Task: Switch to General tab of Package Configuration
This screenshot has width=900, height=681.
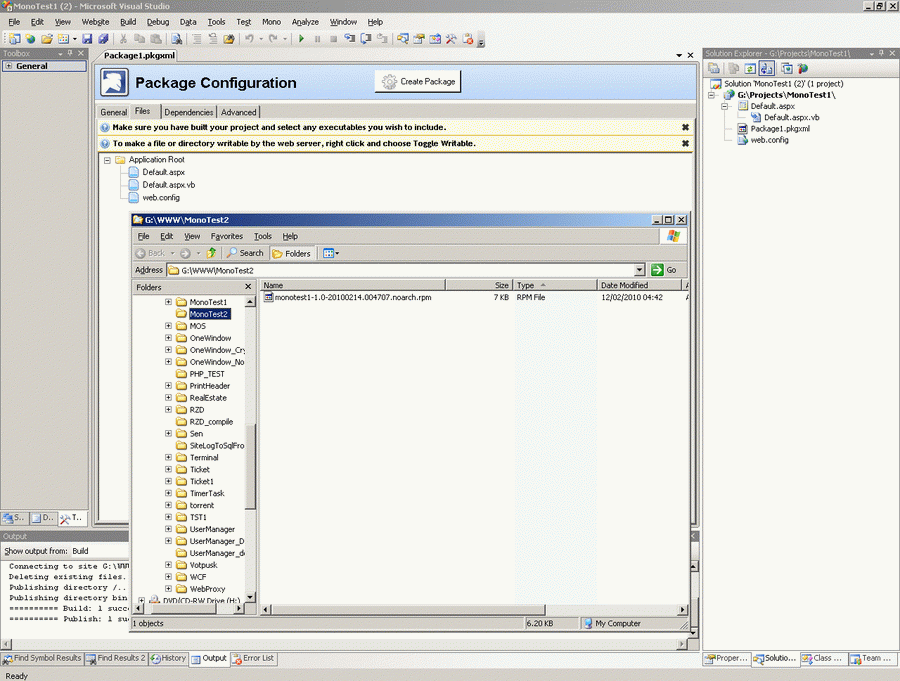Action: (114, 112)
